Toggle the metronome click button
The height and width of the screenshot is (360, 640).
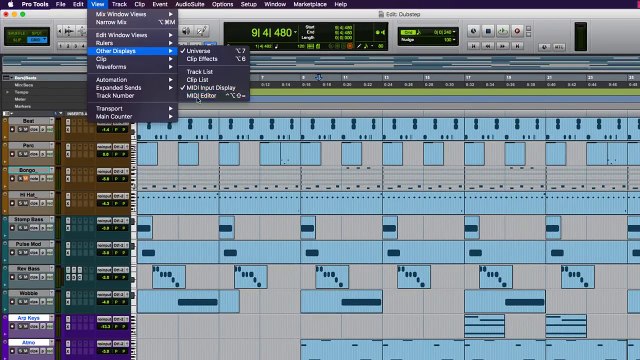(x=544, y=47)
